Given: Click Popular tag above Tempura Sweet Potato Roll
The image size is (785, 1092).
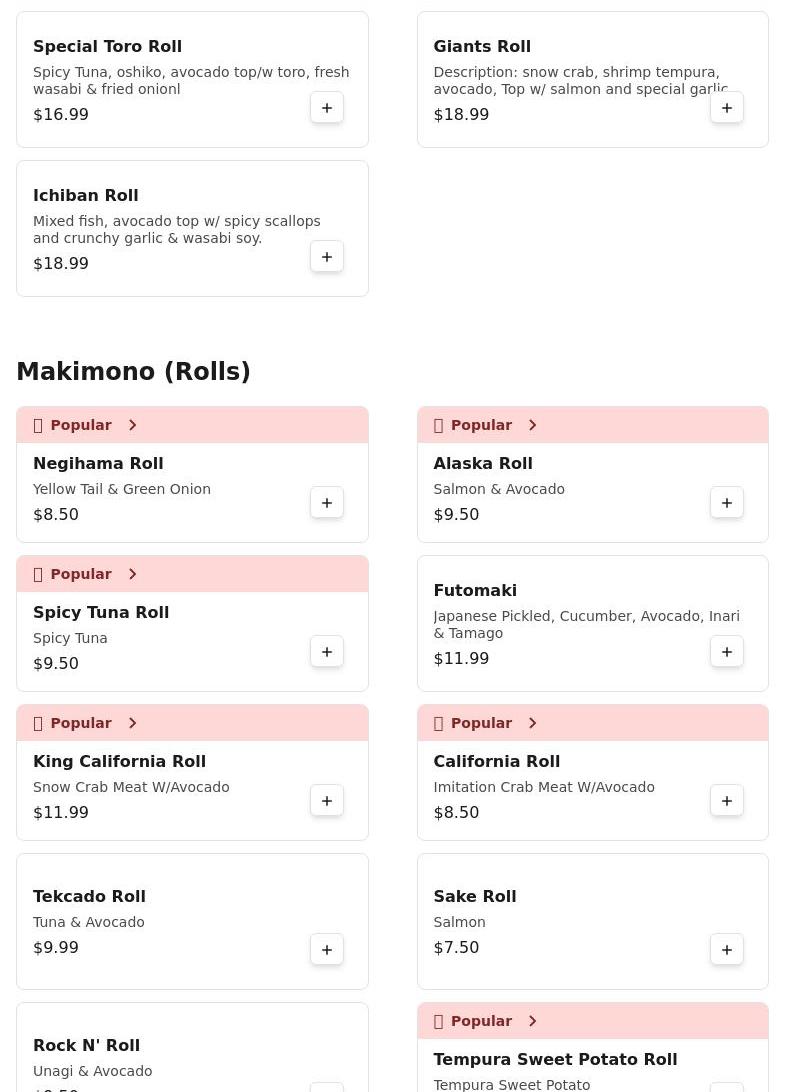Looking at the screenshot, I should point(481,1021).
